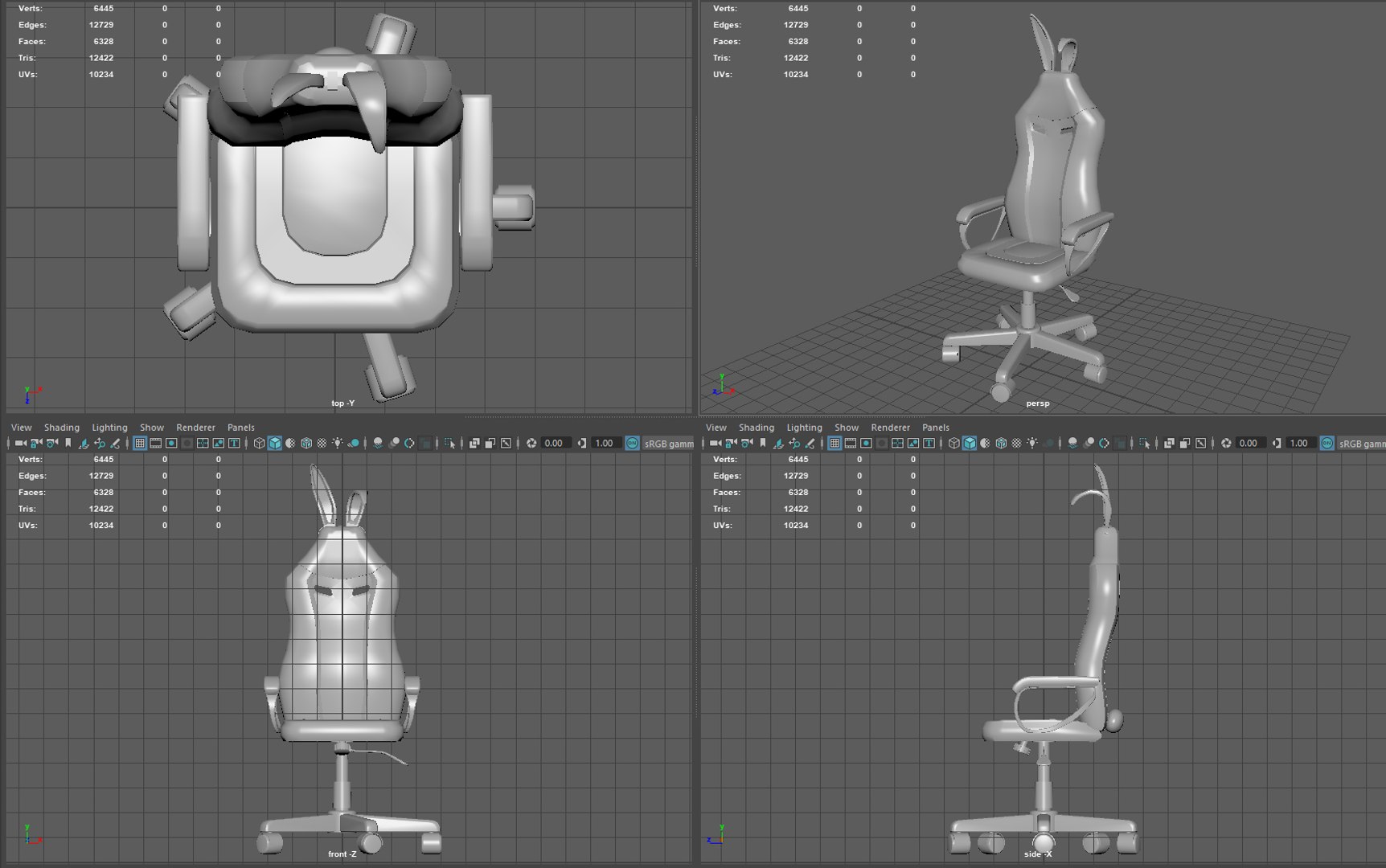Click Bookmarks icon in front panel toolbar
Viewport: 1386px width, 868px height.
coord(68,443)
